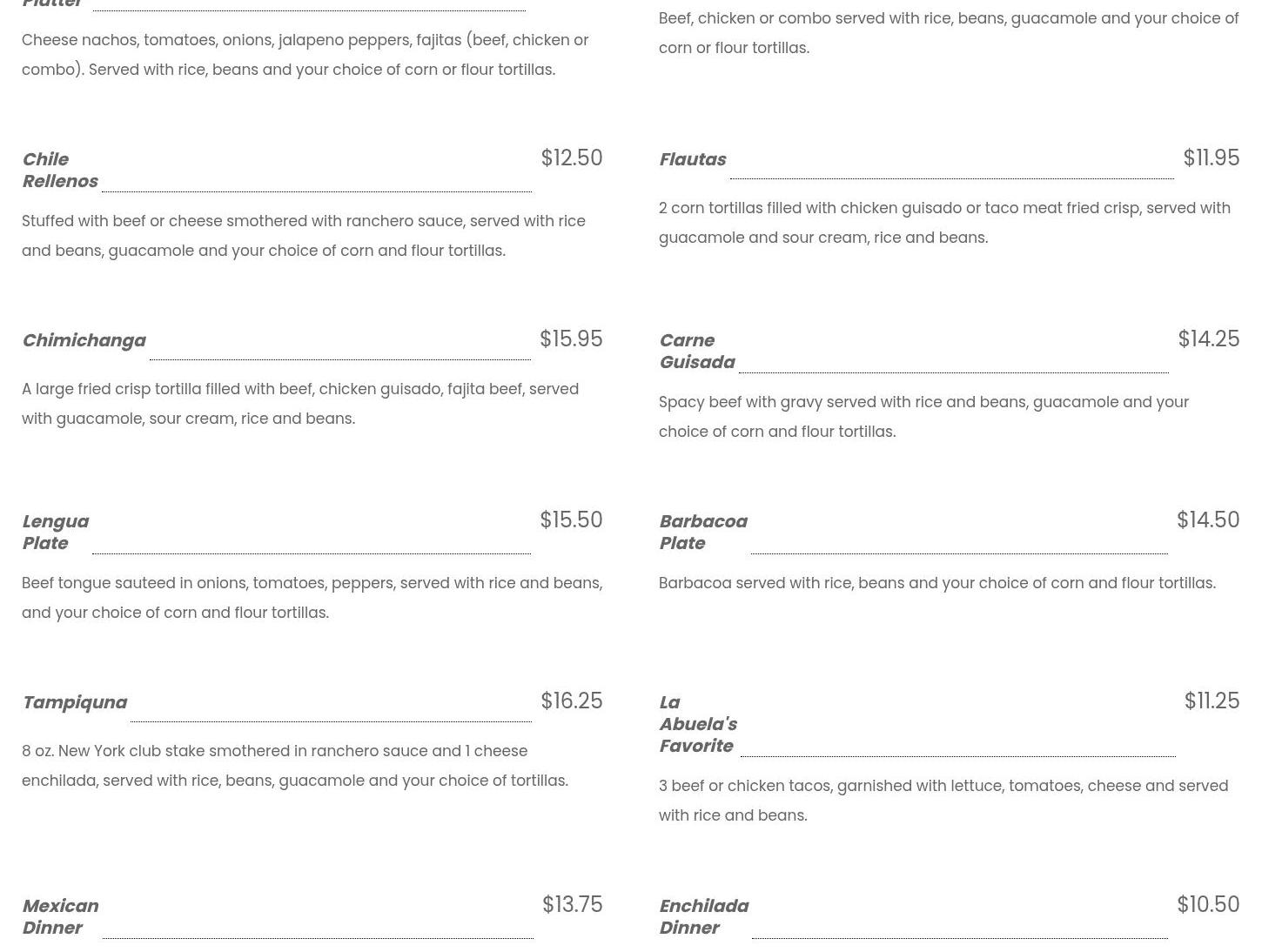Click the Tampiquna description about ranchero sauce
1262x952 pixels.
[294, 766]
